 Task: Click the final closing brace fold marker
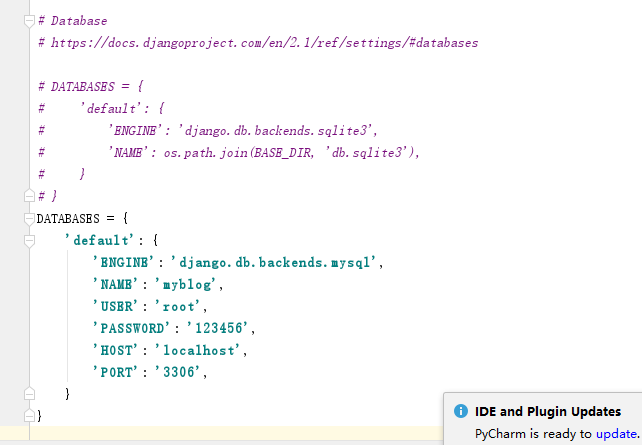[28, 415]
